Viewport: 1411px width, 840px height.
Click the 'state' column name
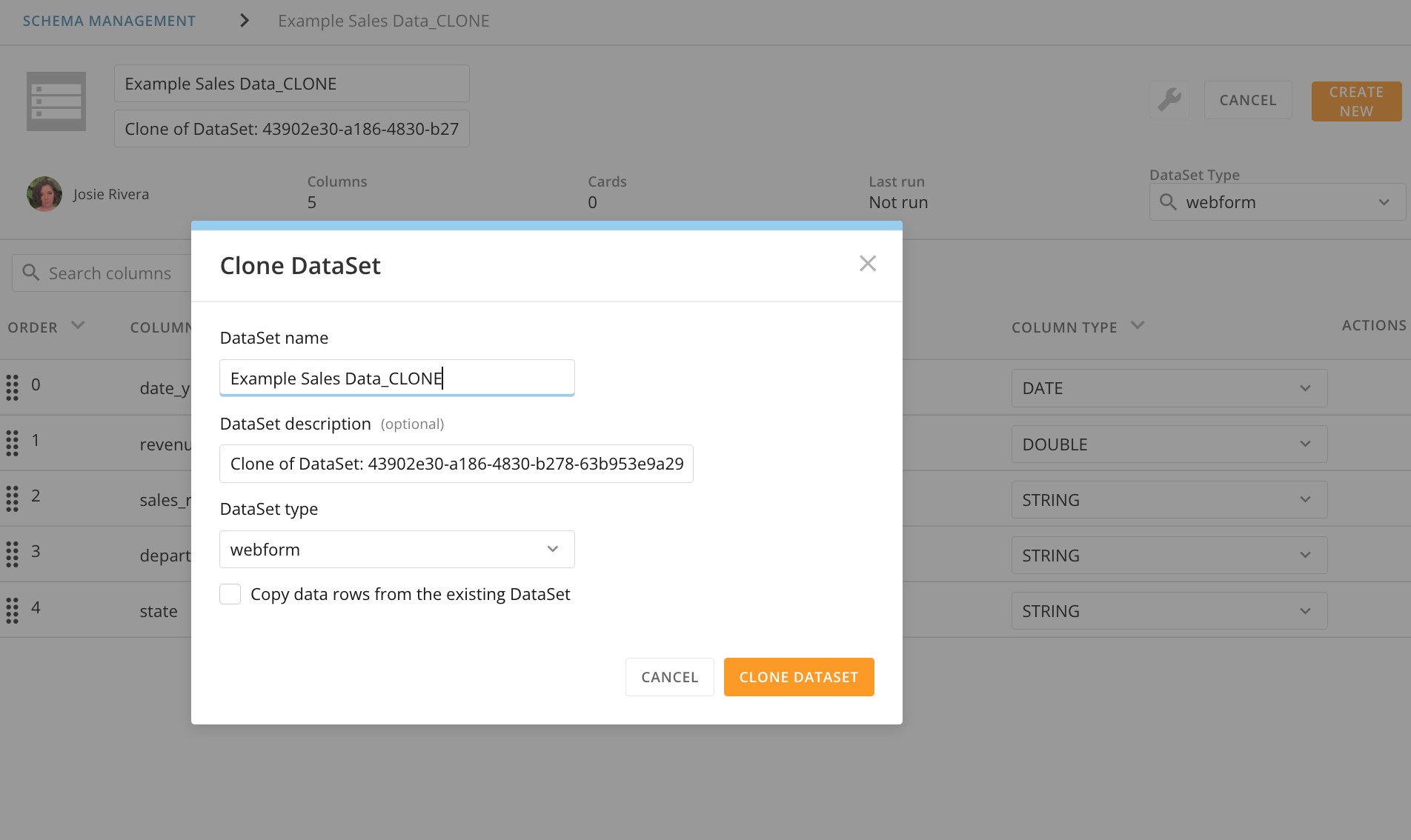[x=159, y=611]
